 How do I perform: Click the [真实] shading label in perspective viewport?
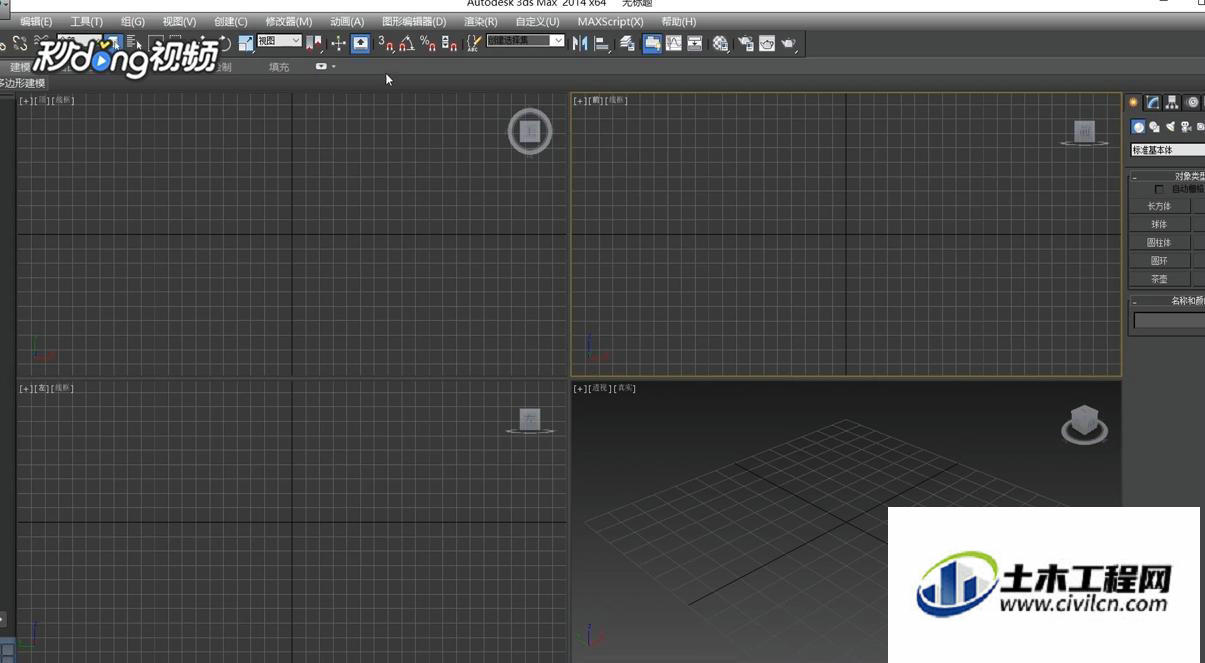626,388
